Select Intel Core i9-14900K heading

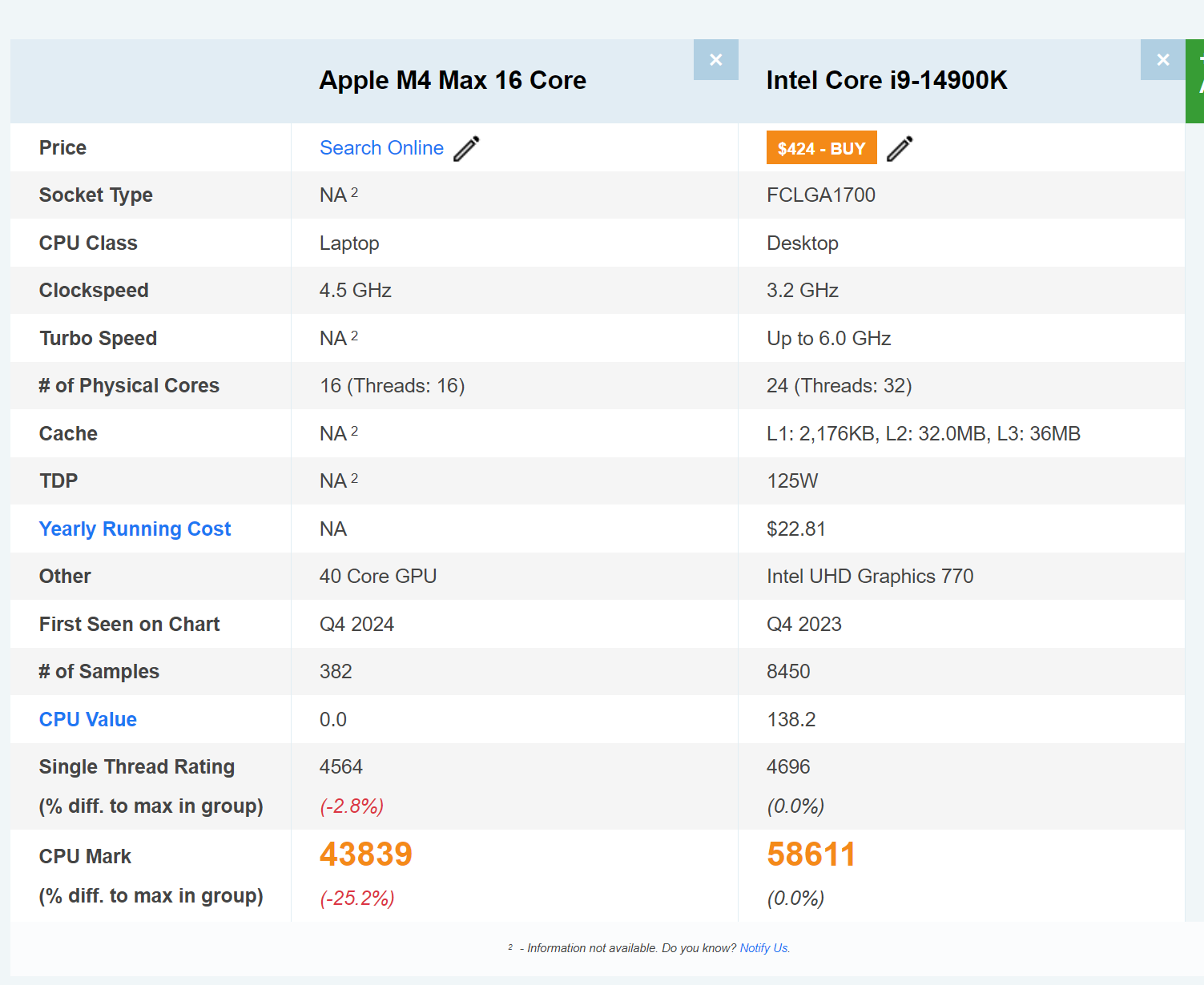[x=887, y=80]
